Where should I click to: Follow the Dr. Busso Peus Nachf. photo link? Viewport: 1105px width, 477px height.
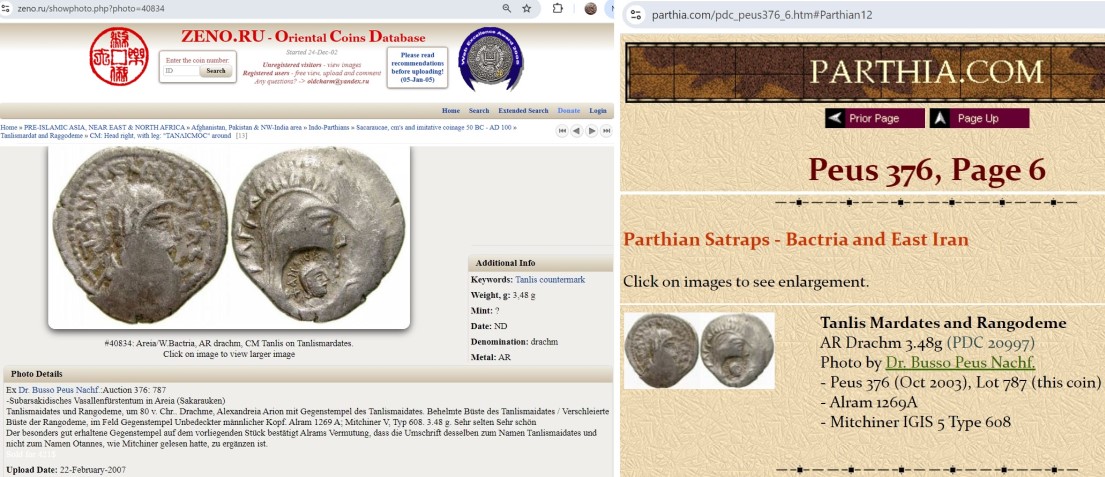[960, 362]
